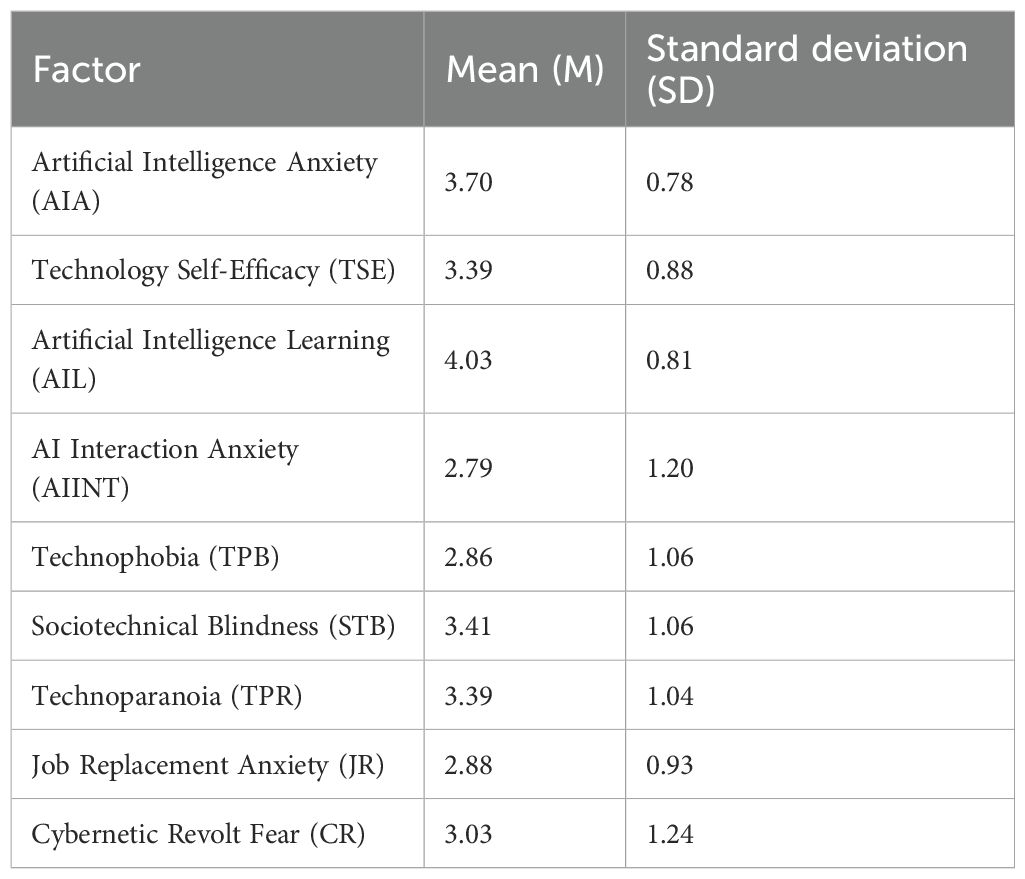Select the standard deviation value 1.20

671,468
